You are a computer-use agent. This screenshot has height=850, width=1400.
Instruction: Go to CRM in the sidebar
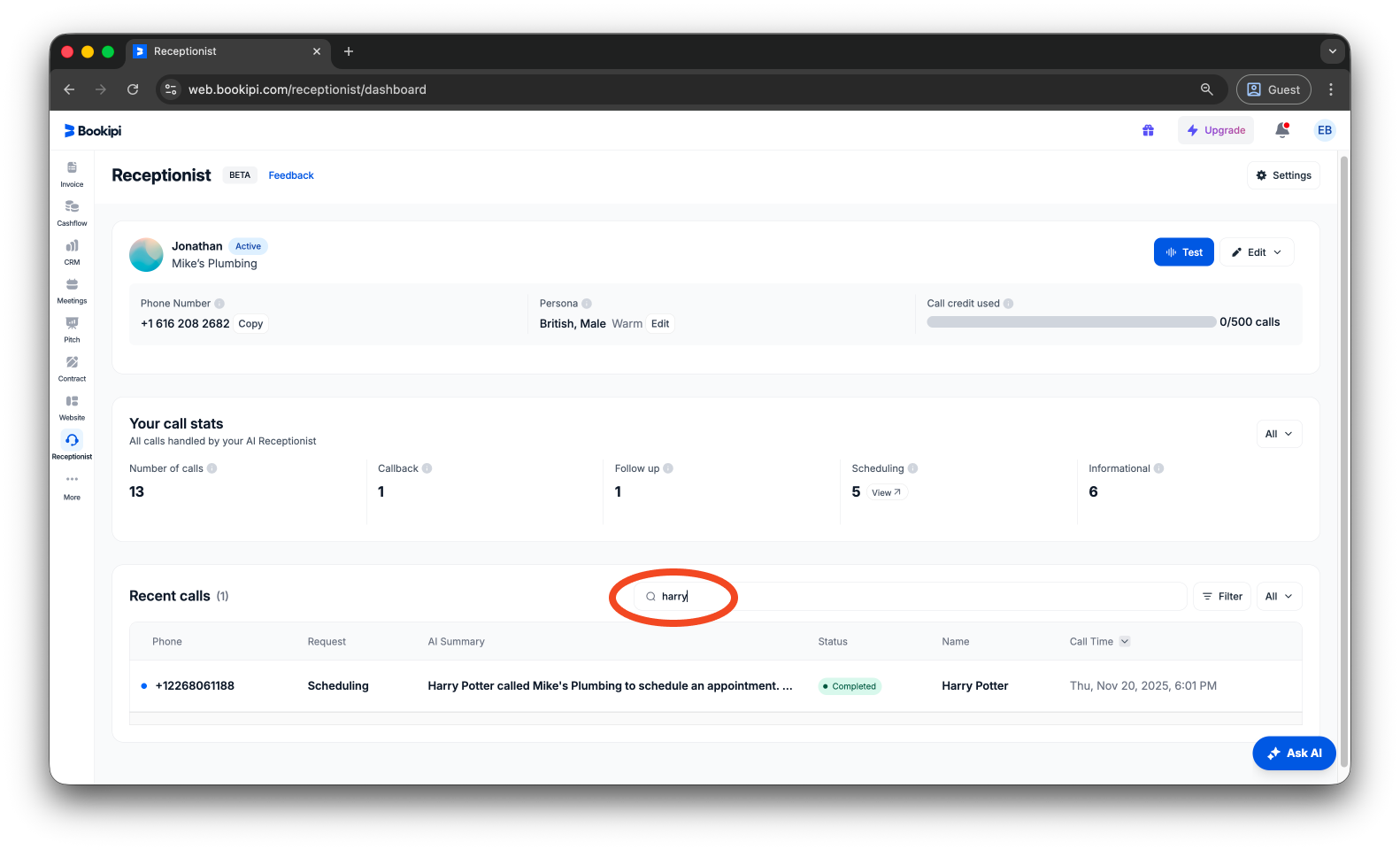pyautogui.click(x=72, y=251)
